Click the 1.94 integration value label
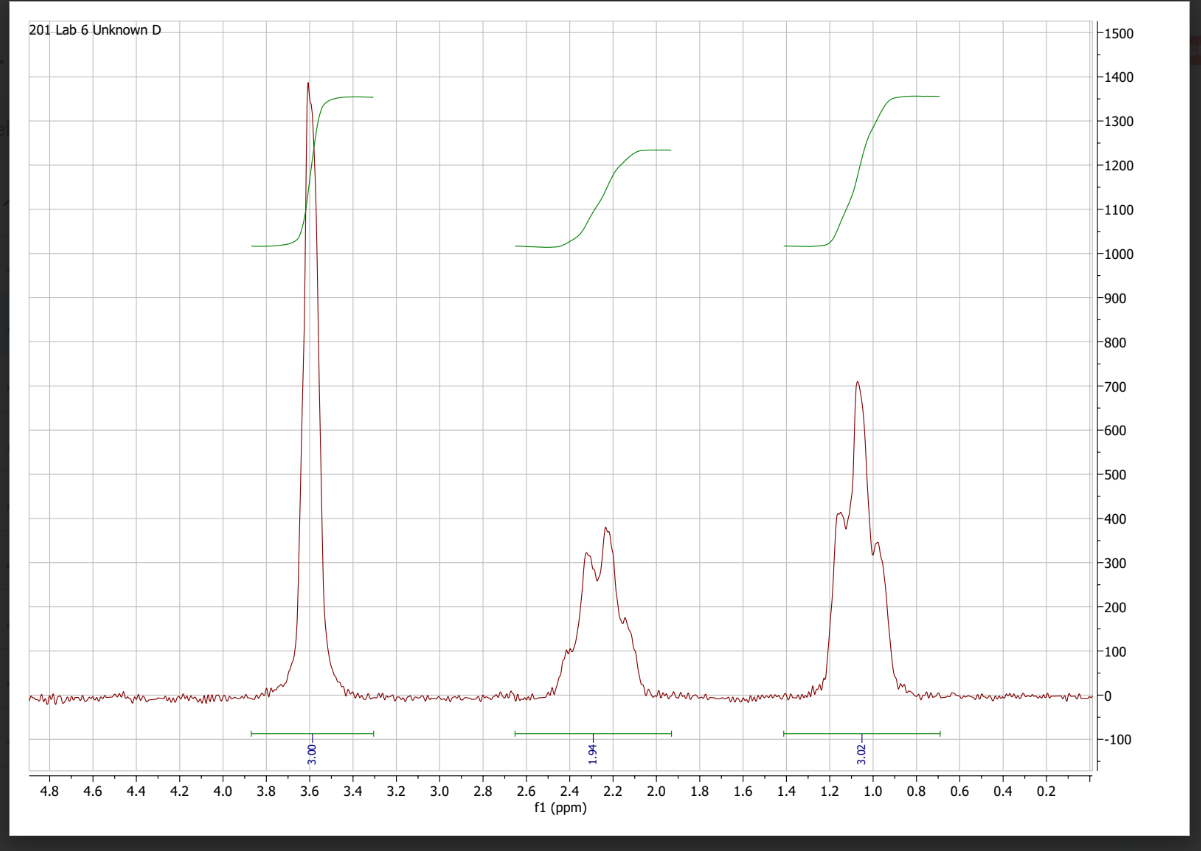 [x=594, y=755]
